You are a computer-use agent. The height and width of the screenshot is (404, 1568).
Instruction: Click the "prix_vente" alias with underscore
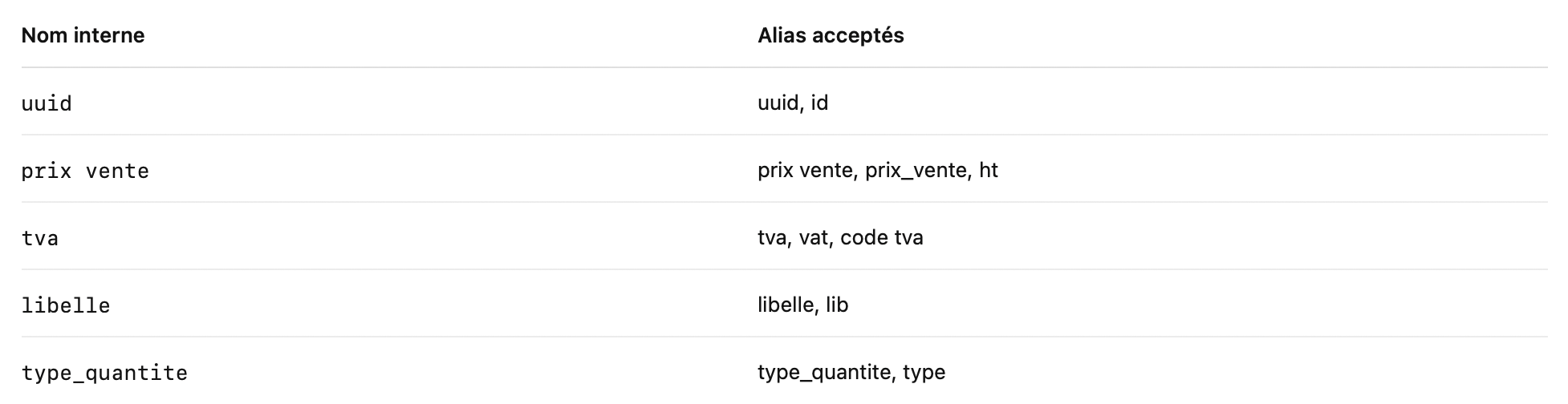pyautogui.click(x=916, y=170)
